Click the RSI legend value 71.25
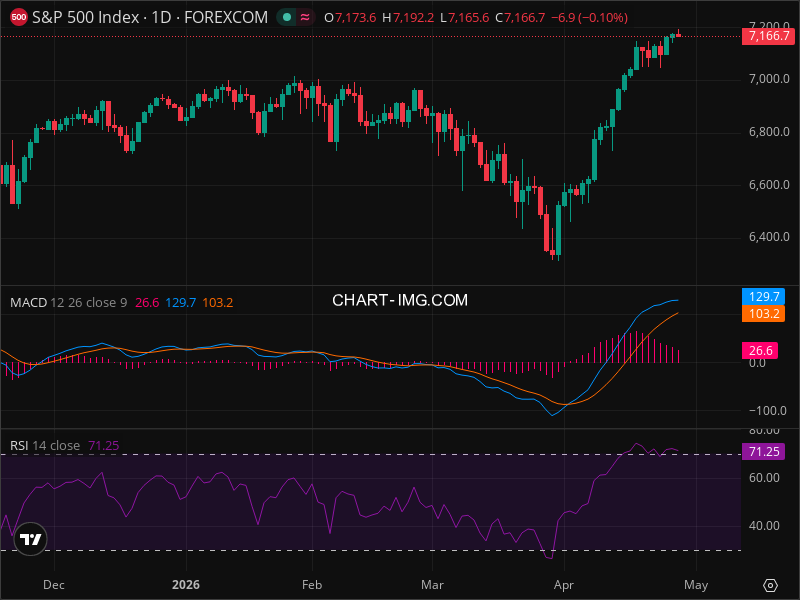800x600 pixels. point(104,445)
